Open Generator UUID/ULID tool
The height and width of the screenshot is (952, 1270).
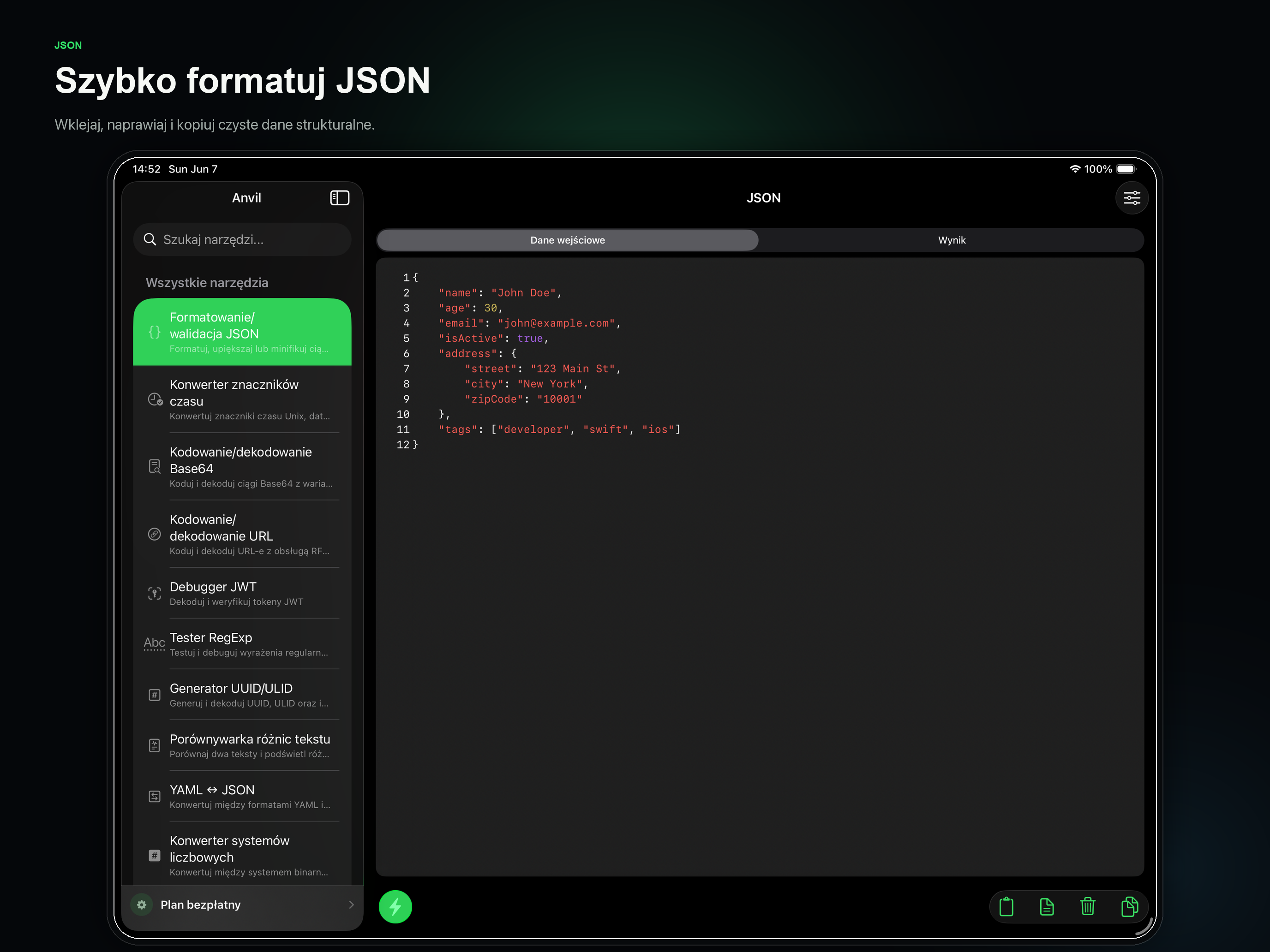242,694
